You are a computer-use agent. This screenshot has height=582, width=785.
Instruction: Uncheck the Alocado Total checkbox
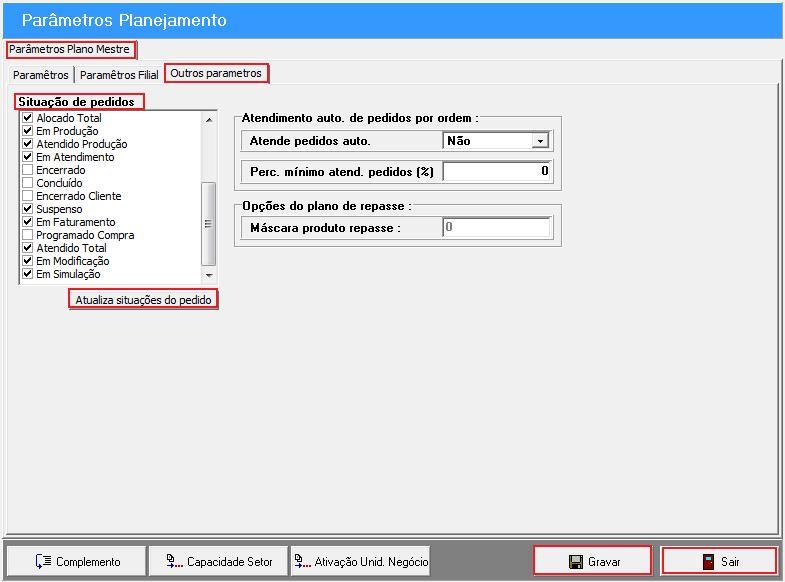pyautogui.click(x=28, y=118)
